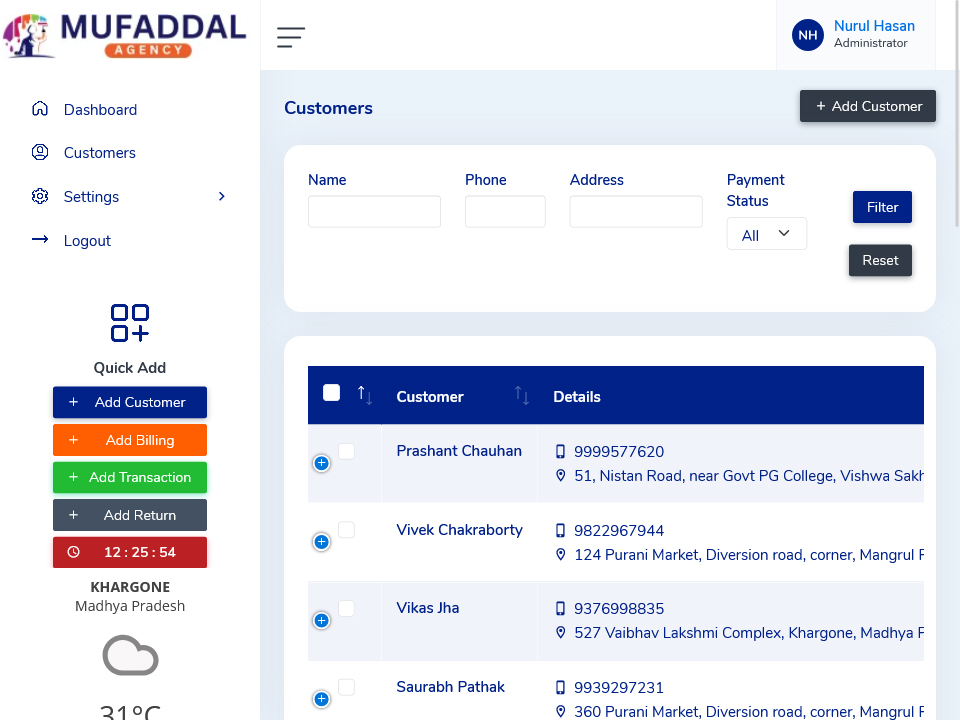This screenshot has width=960, height=720.
Task: Toggle the select-all checkbox in table header
Action: [x=332, y=393]
